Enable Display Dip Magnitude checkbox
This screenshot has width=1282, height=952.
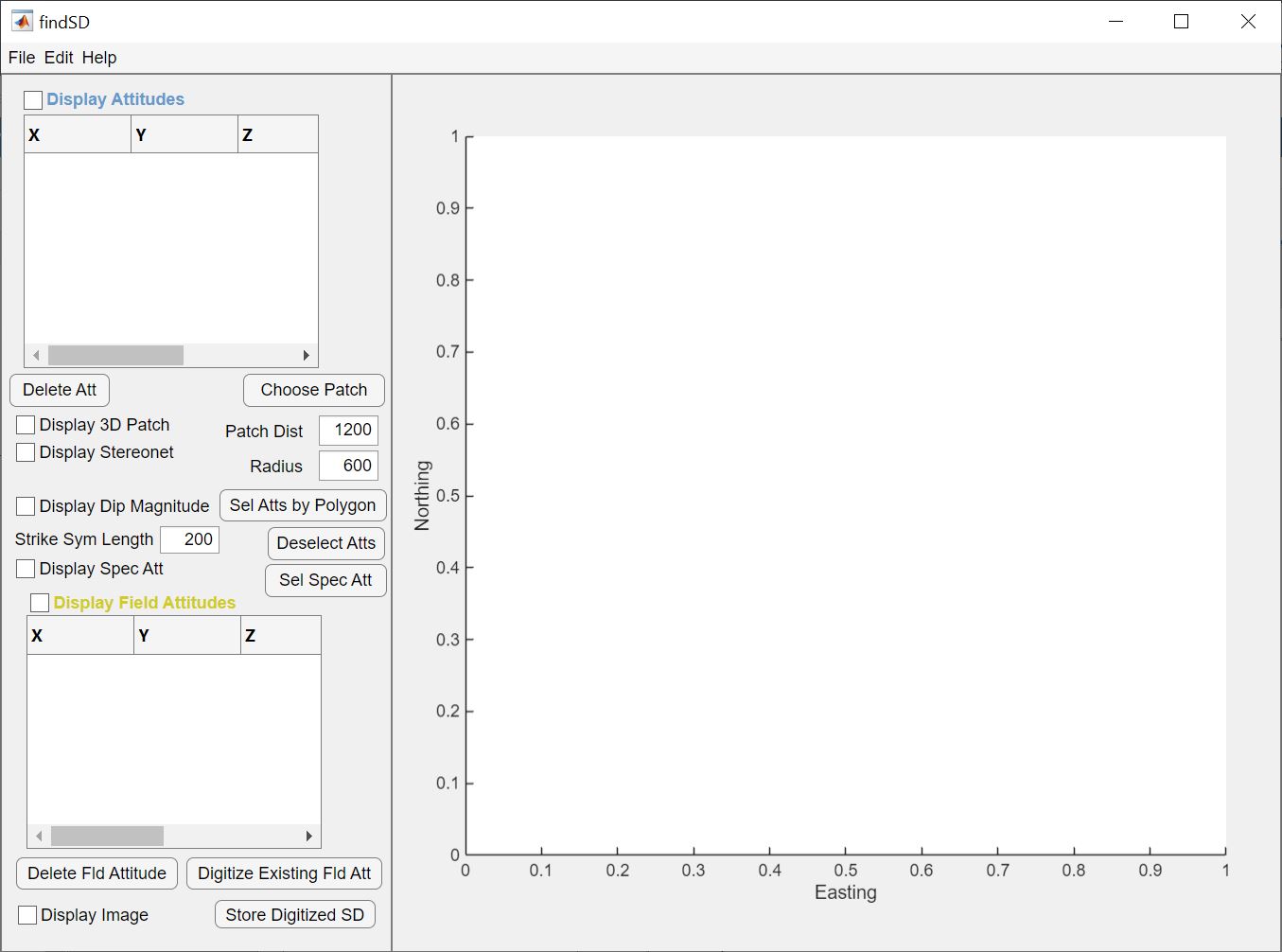click(26, 506)
